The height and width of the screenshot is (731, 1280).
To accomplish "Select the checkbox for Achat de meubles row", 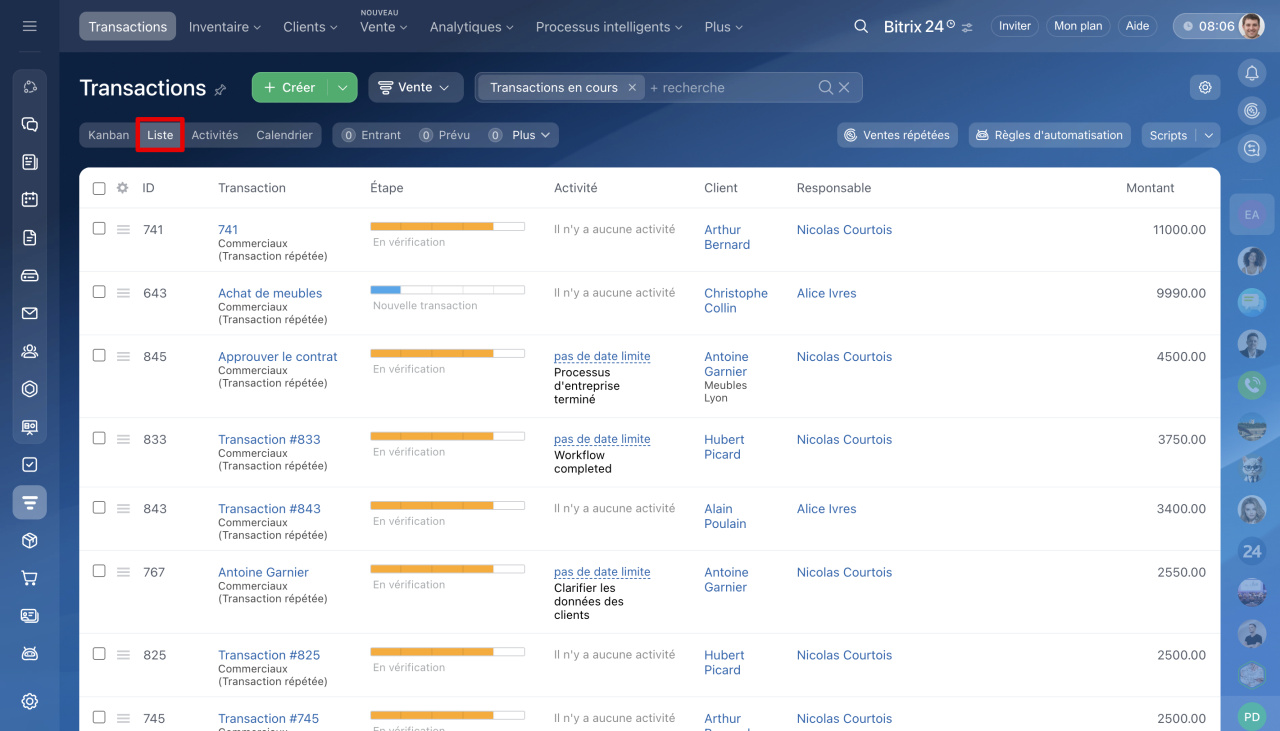I will (x=99, y=292).
